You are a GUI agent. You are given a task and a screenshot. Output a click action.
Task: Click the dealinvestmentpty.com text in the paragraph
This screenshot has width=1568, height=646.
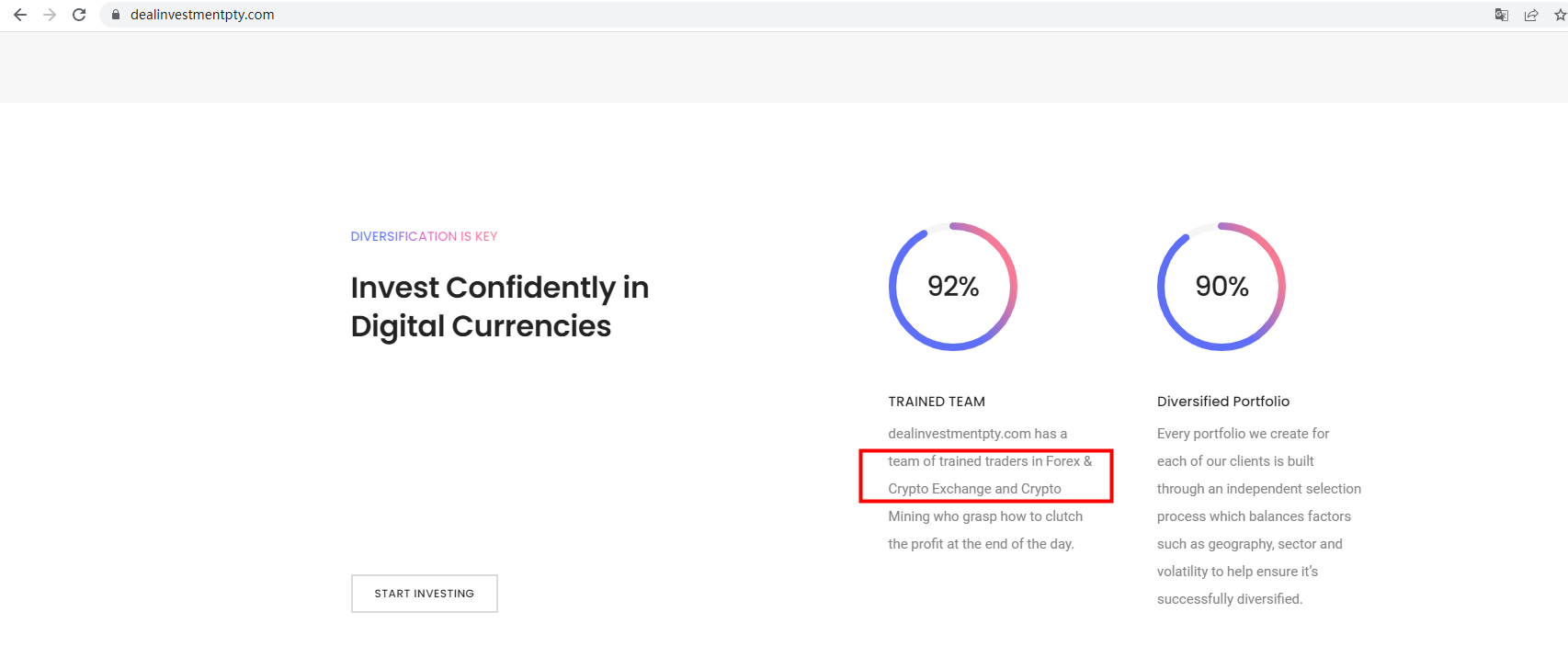click(x=960, y=434)
